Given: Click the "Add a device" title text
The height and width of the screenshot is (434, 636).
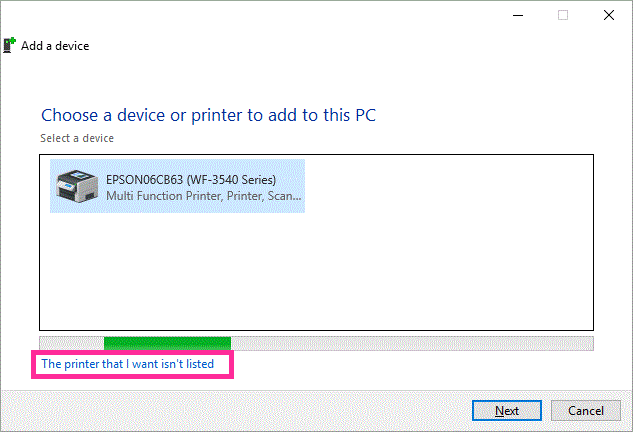Looking at the screenshot, I should (55, 46).
